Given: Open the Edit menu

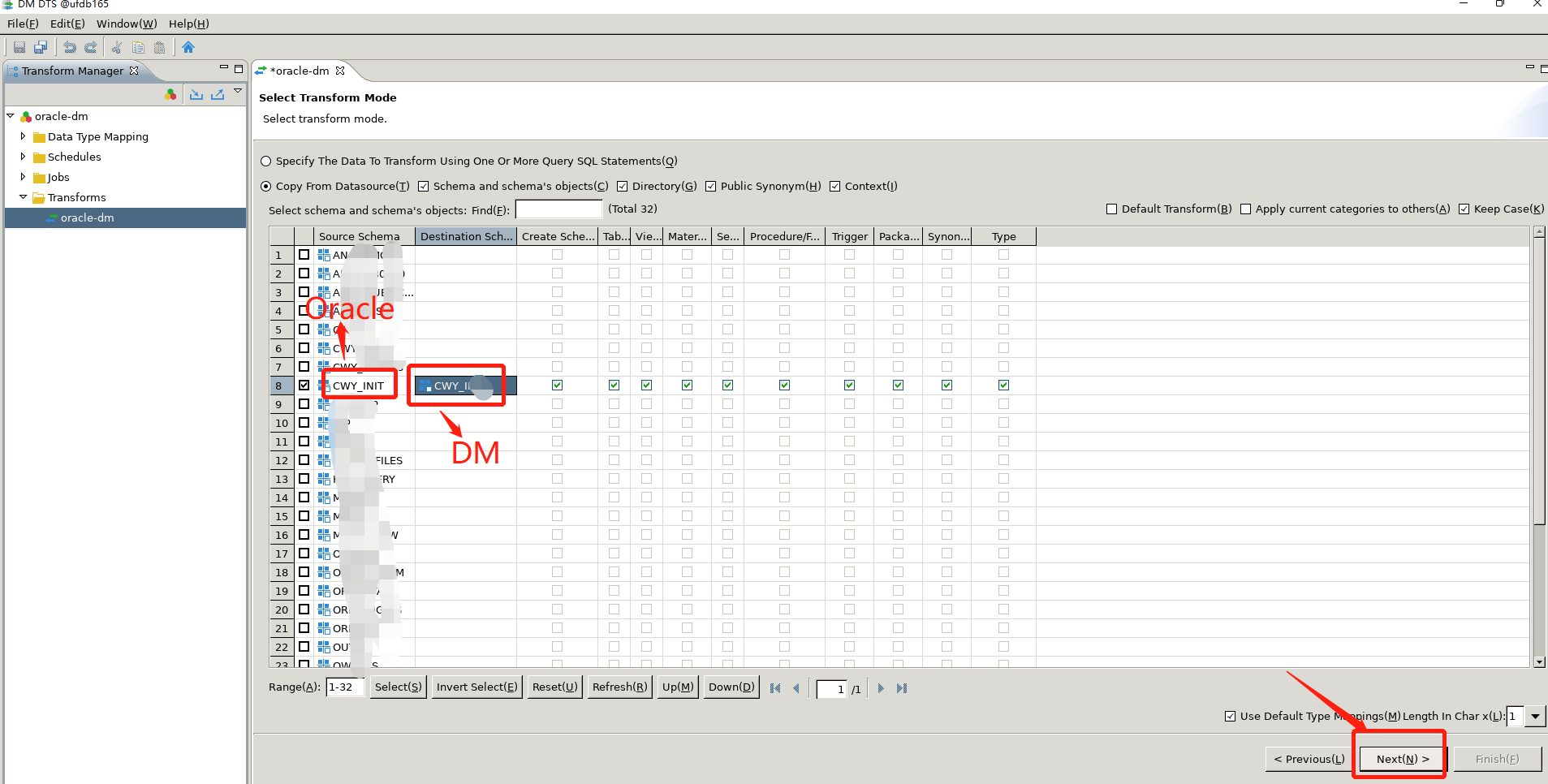Looking at the screenshot, I should (67, 24).
